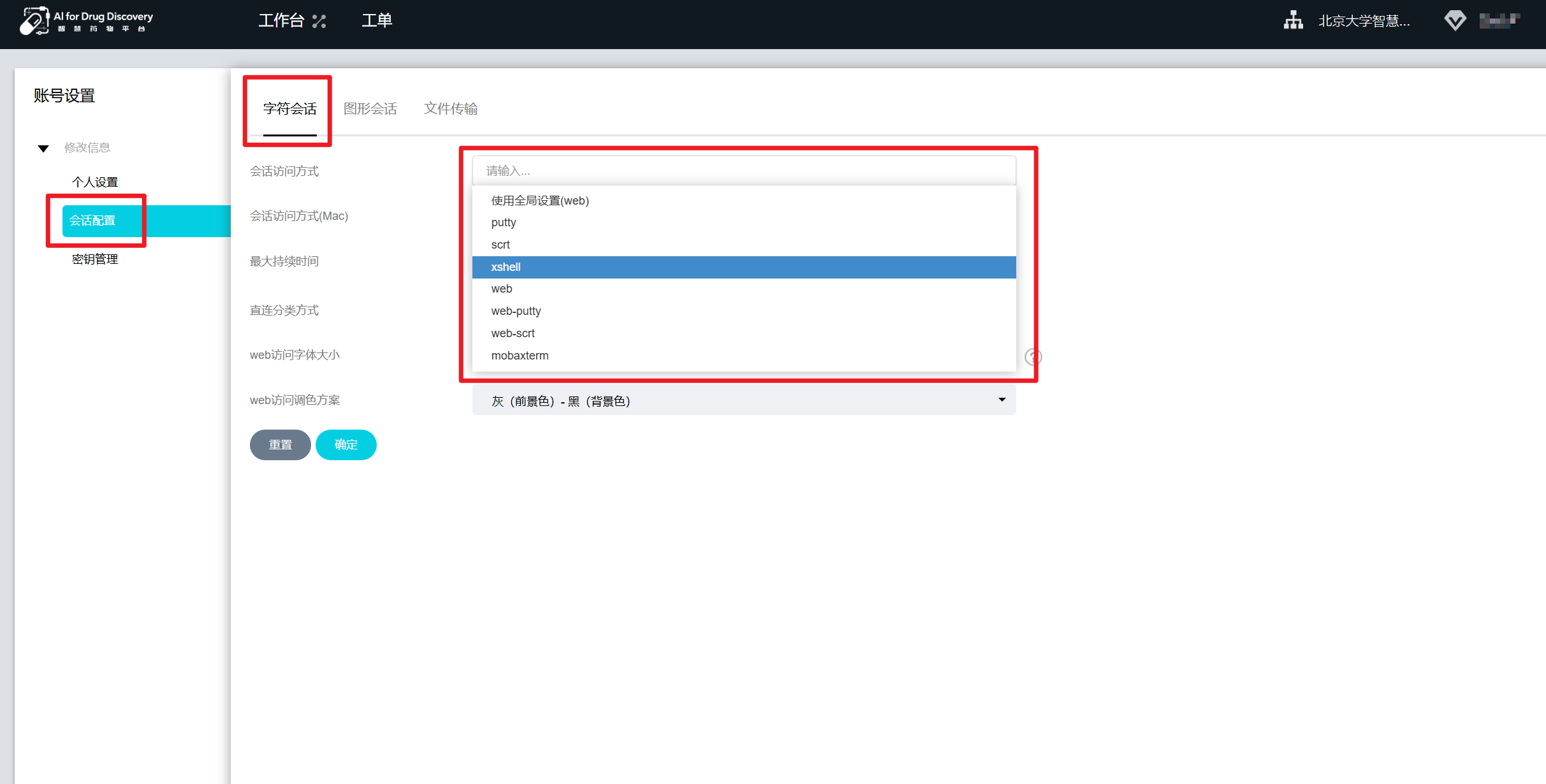Open the web访问调色方案 color scheme dropdown
The width and height of the screenshot is (1546, 784).
click(744, 401)
